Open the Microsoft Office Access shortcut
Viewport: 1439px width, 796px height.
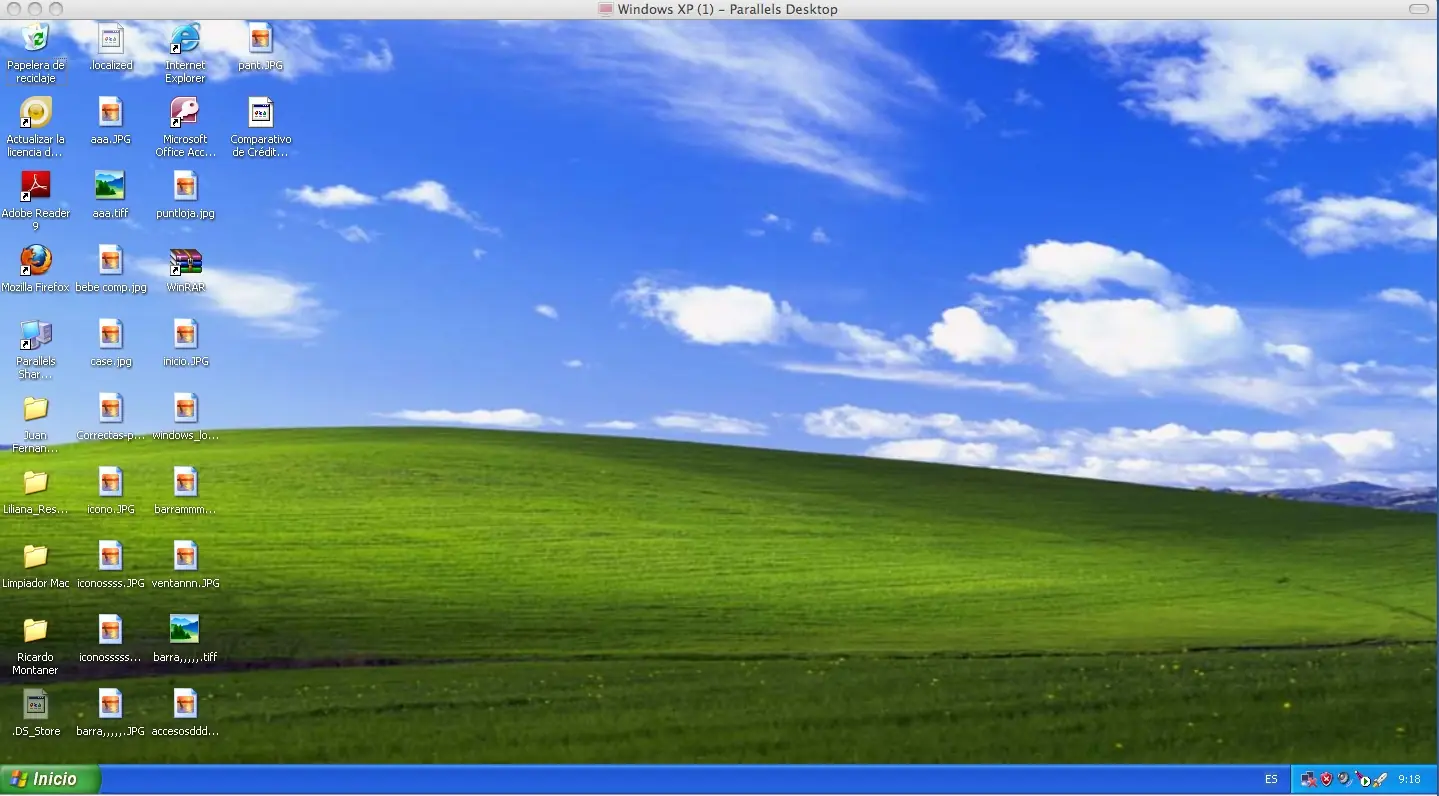185,112
